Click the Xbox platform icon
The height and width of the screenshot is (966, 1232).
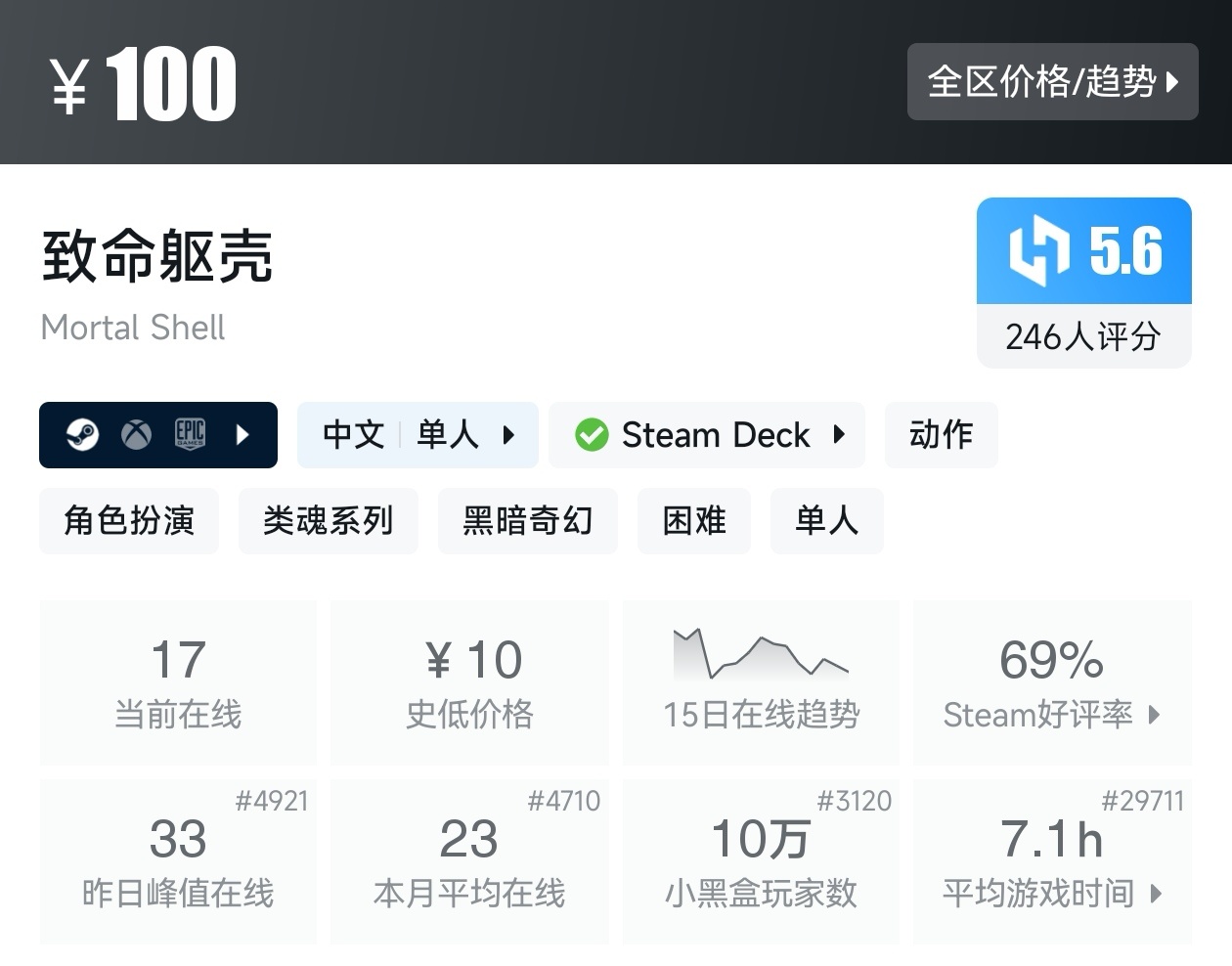click(136, 435)
